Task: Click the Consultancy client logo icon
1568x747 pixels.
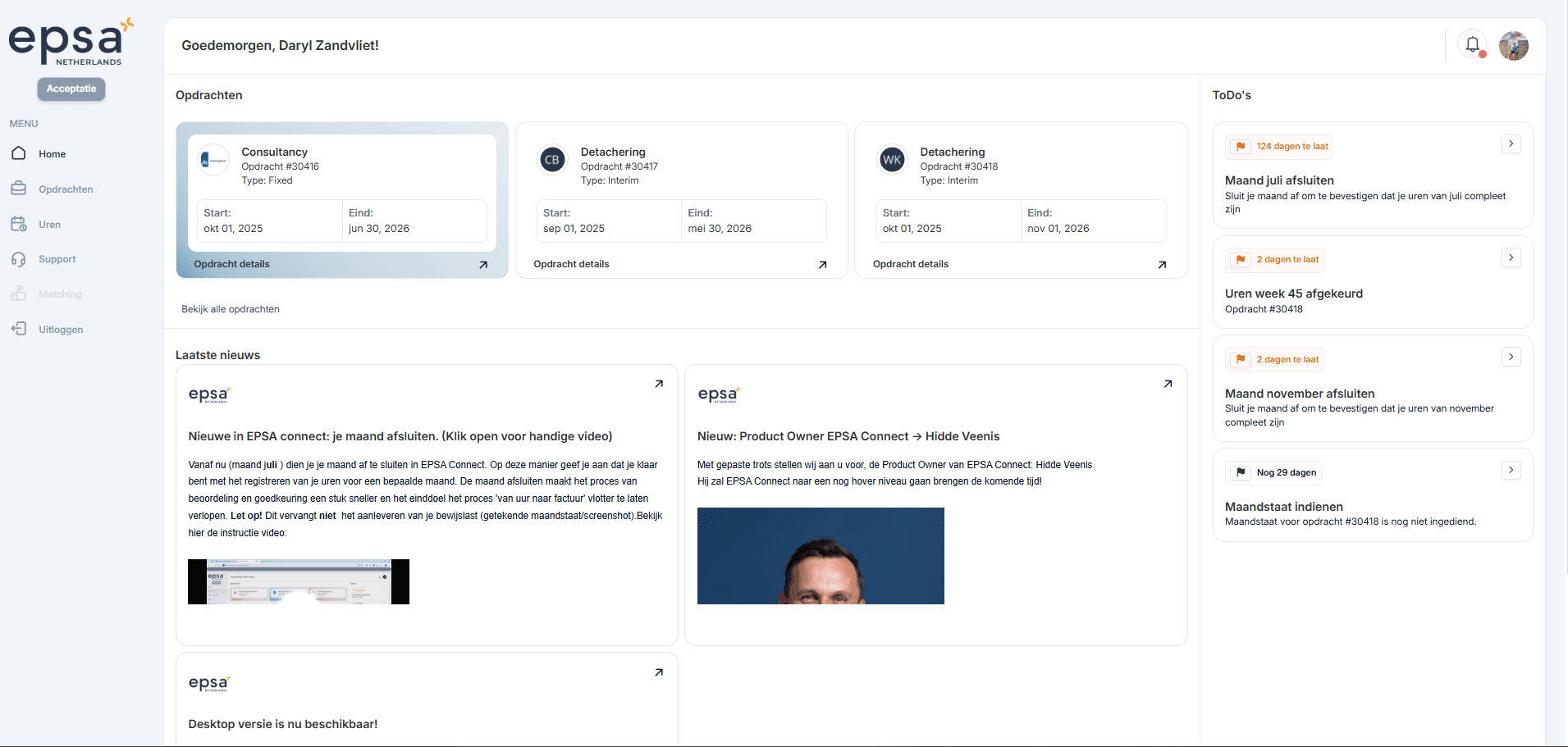Action: [x=213, y=160]
